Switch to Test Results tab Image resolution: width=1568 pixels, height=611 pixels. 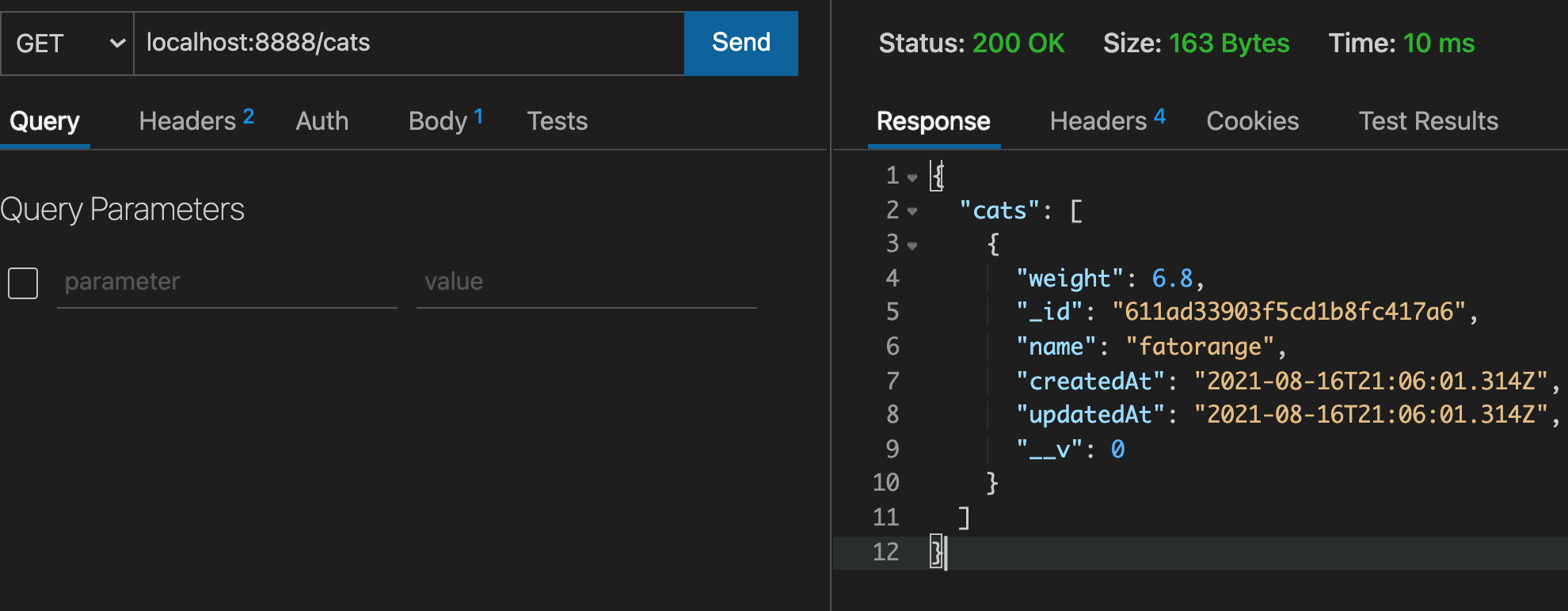pos(1428,121)
